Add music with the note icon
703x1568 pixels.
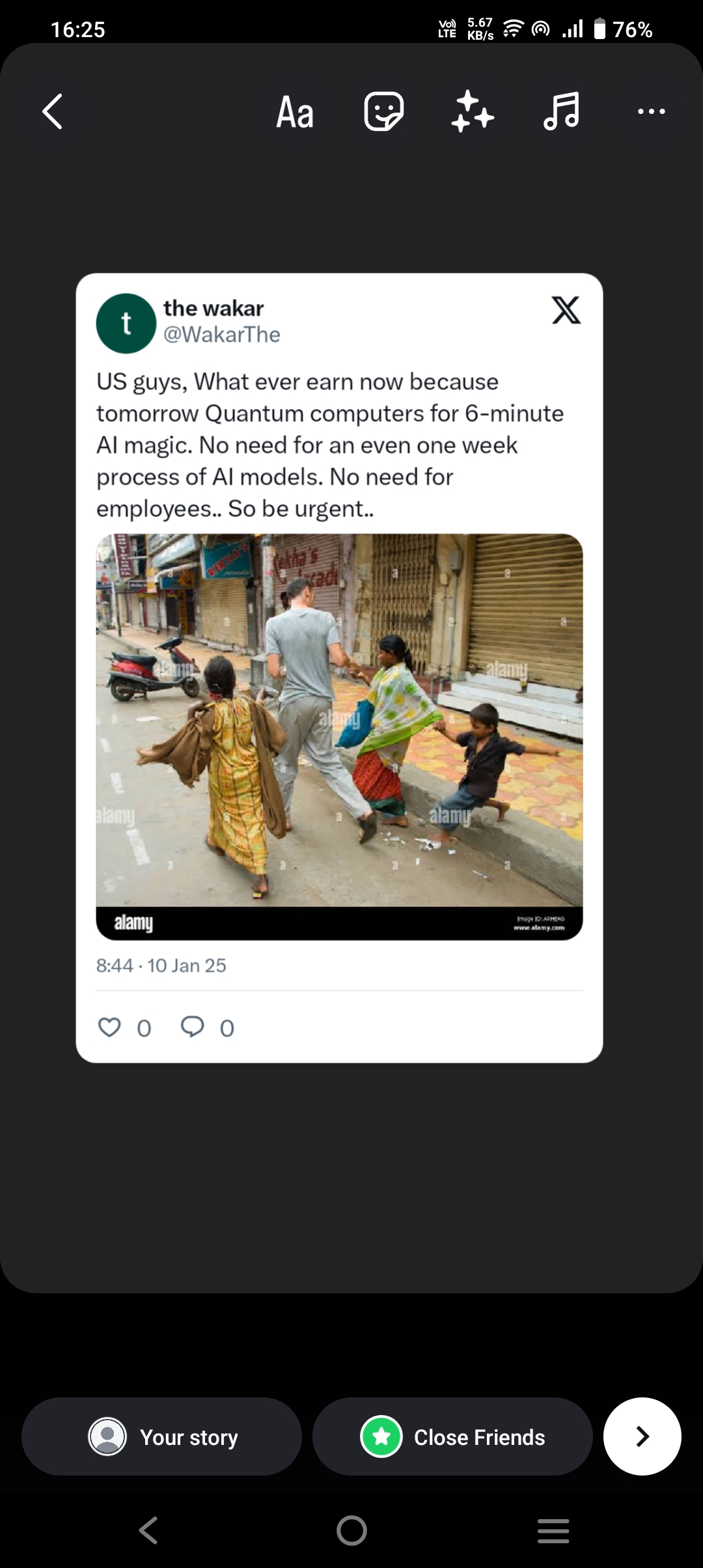tap(561, 111)
